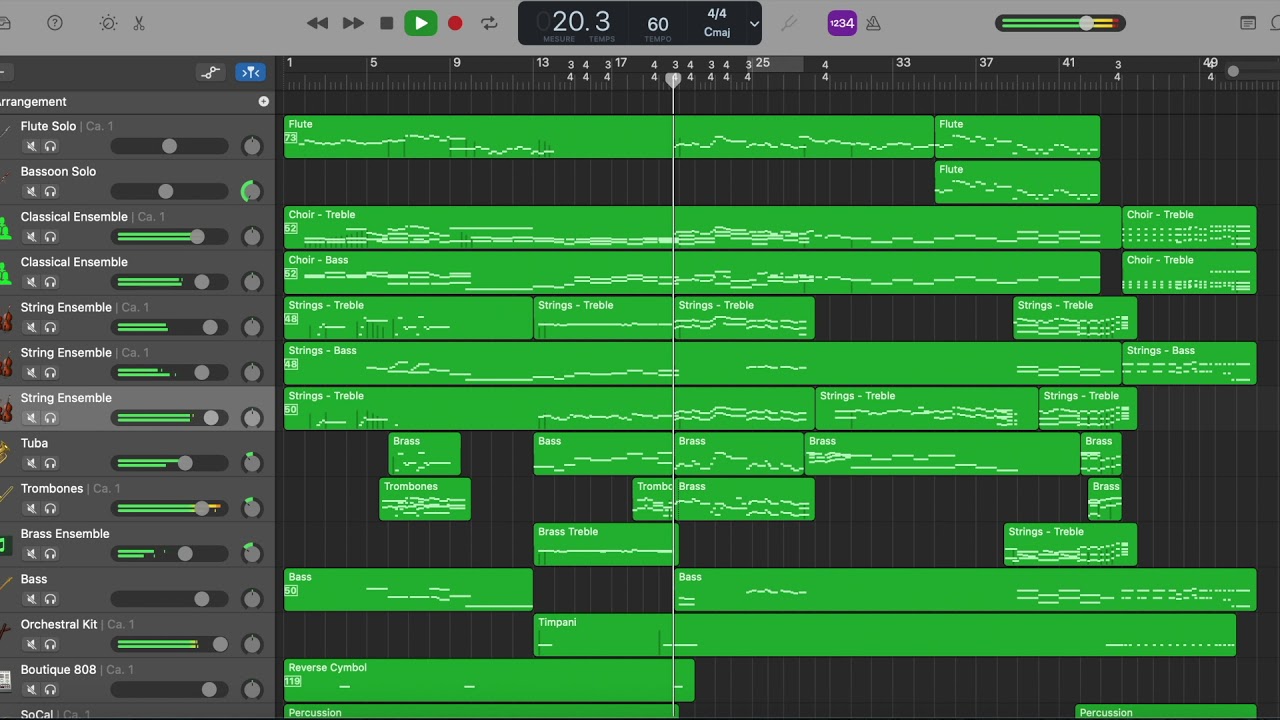1280x720 pixels.
Task: Select the Brass Treble region
Action: [x=606, y=544]
